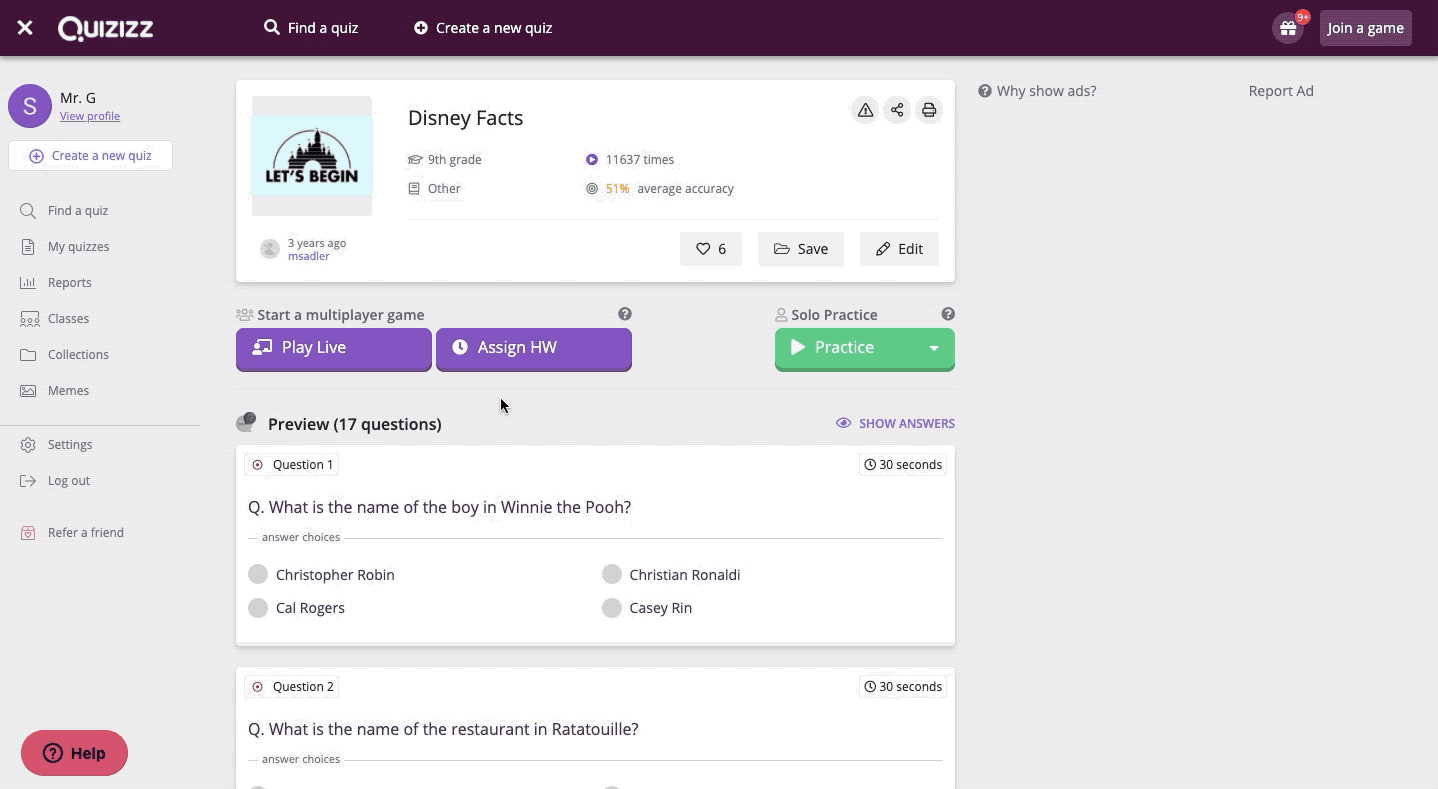Report the quiz using the flag icon
This screenshot has height=789, width=1438.
pos(864,110)
